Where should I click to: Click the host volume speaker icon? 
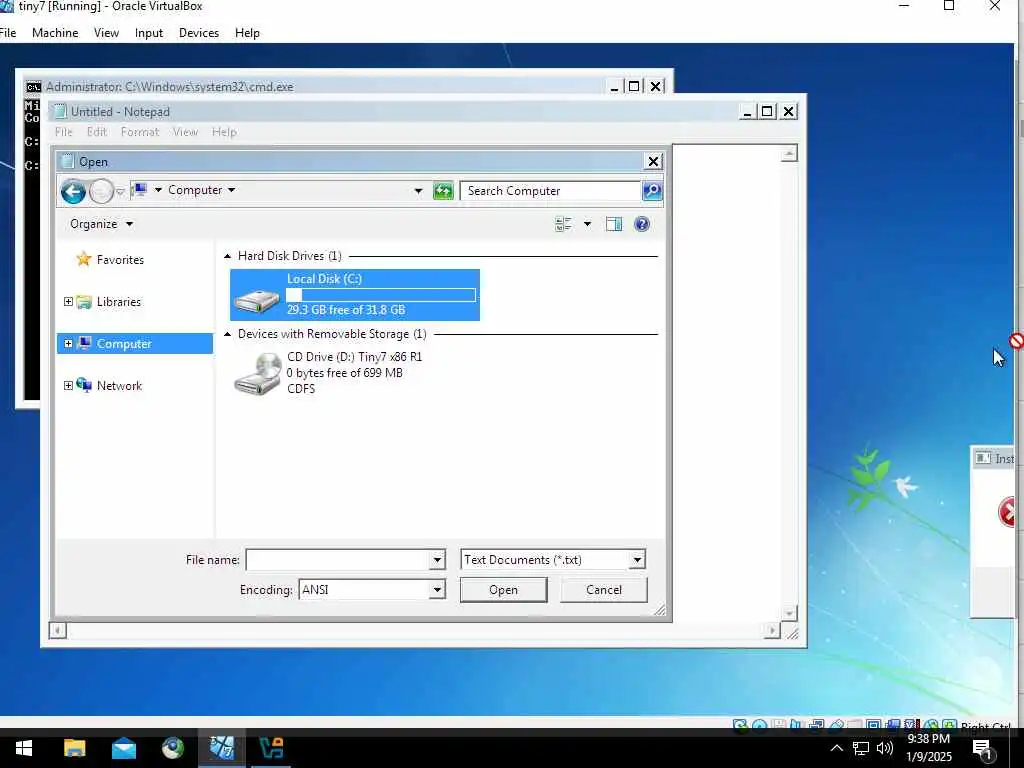click(x=884, y=748)
